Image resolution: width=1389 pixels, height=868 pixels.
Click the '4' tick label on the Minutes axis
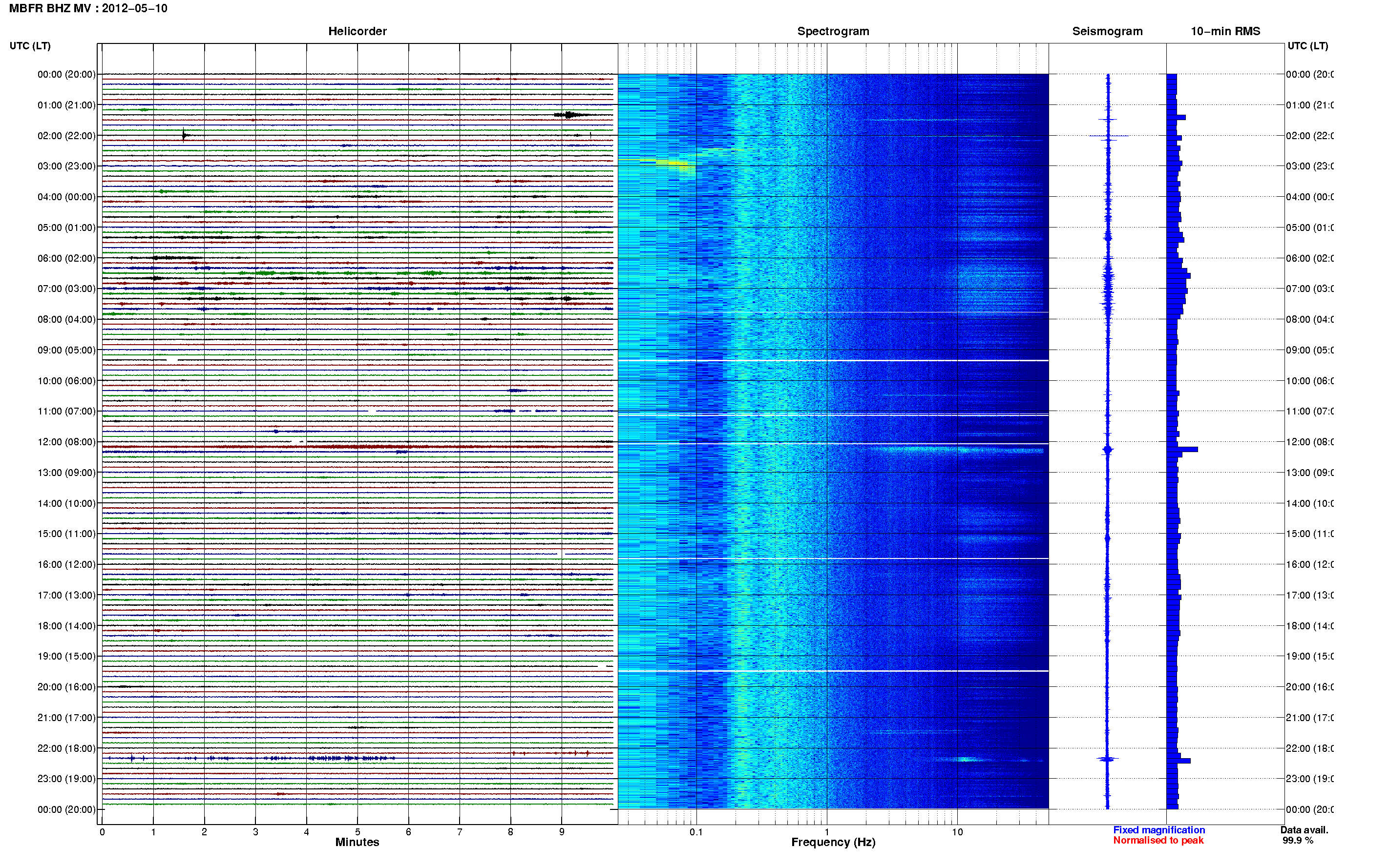tap(307, 832)
